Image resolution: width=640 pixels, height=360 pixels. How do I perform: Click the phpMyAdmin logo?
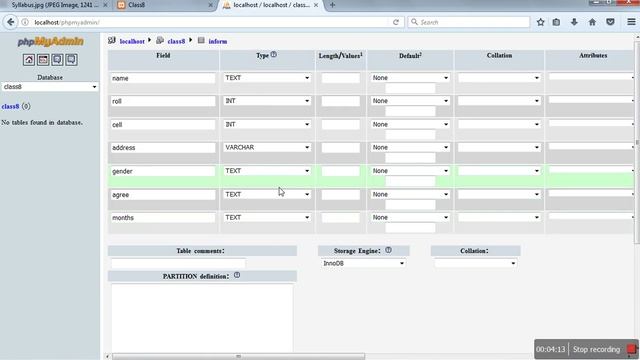[50, 42]
